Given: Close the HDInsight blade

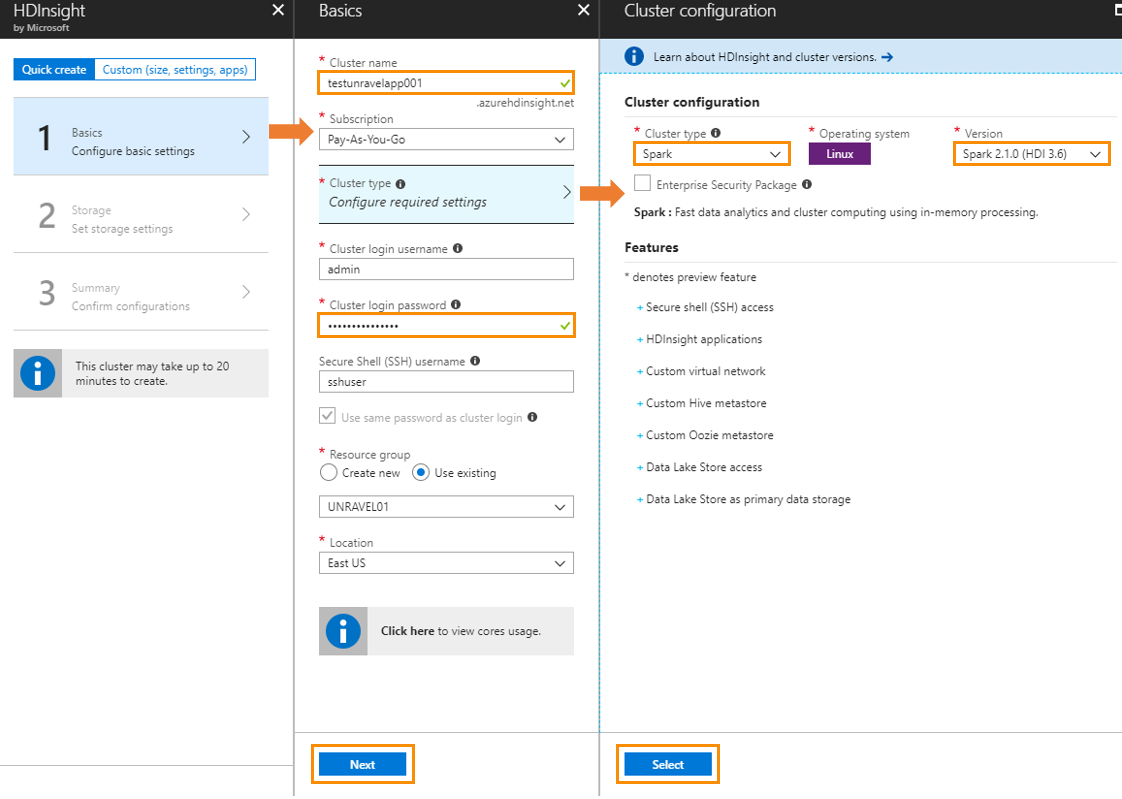Looking at the screenshot, I should pyautogui.click(x=278, y=10).
